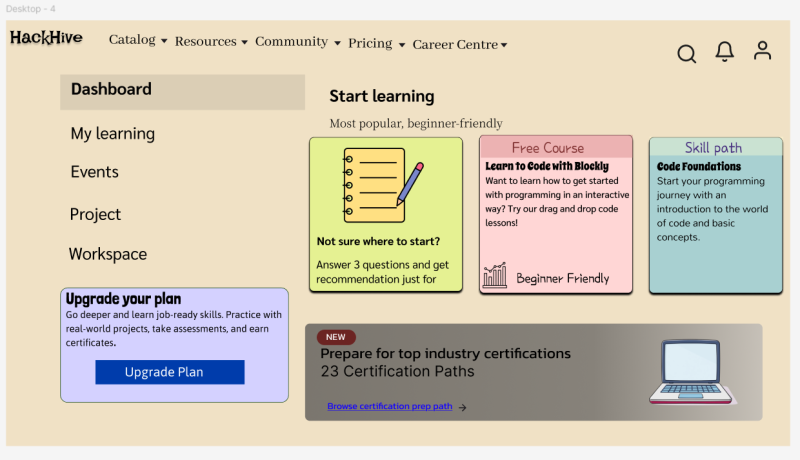The width and height of the screenshot is (800, 460).
Task: Expand the Resources dropdown arrow
Action: coord(244,42)
